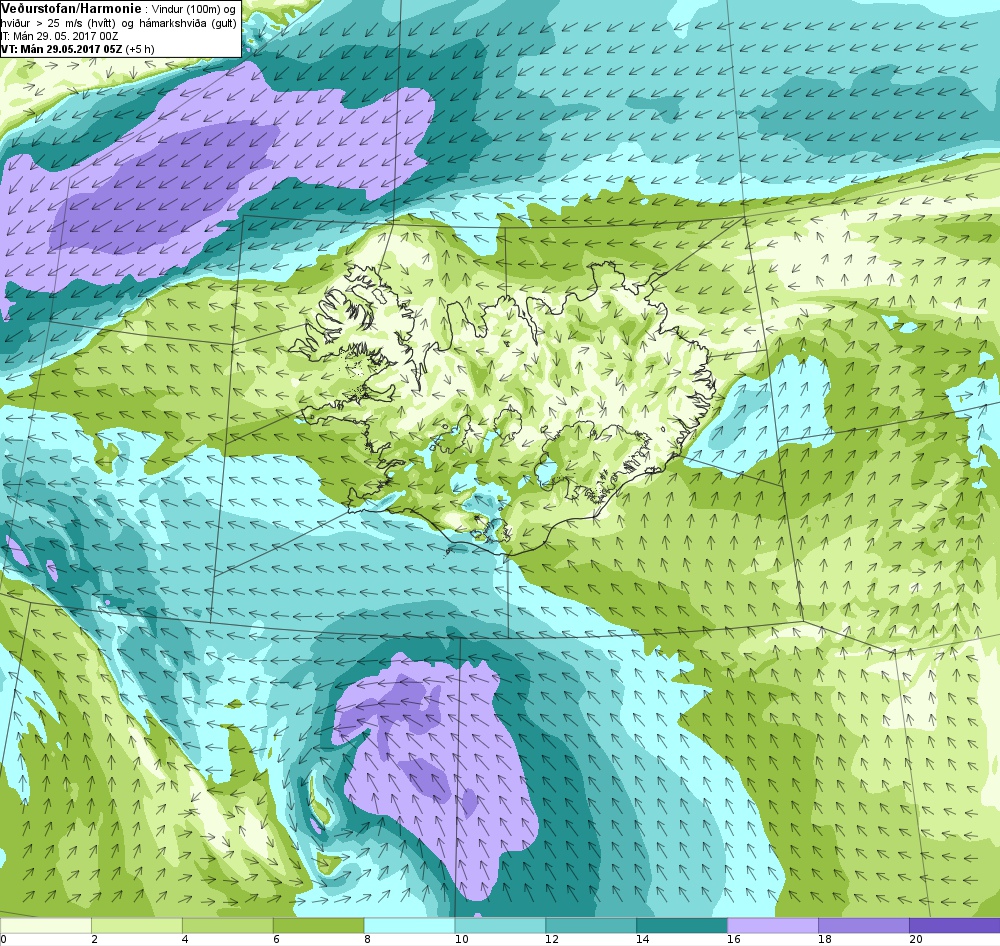
Task: Click the legend scale label "14"
Action: point(643,939)
